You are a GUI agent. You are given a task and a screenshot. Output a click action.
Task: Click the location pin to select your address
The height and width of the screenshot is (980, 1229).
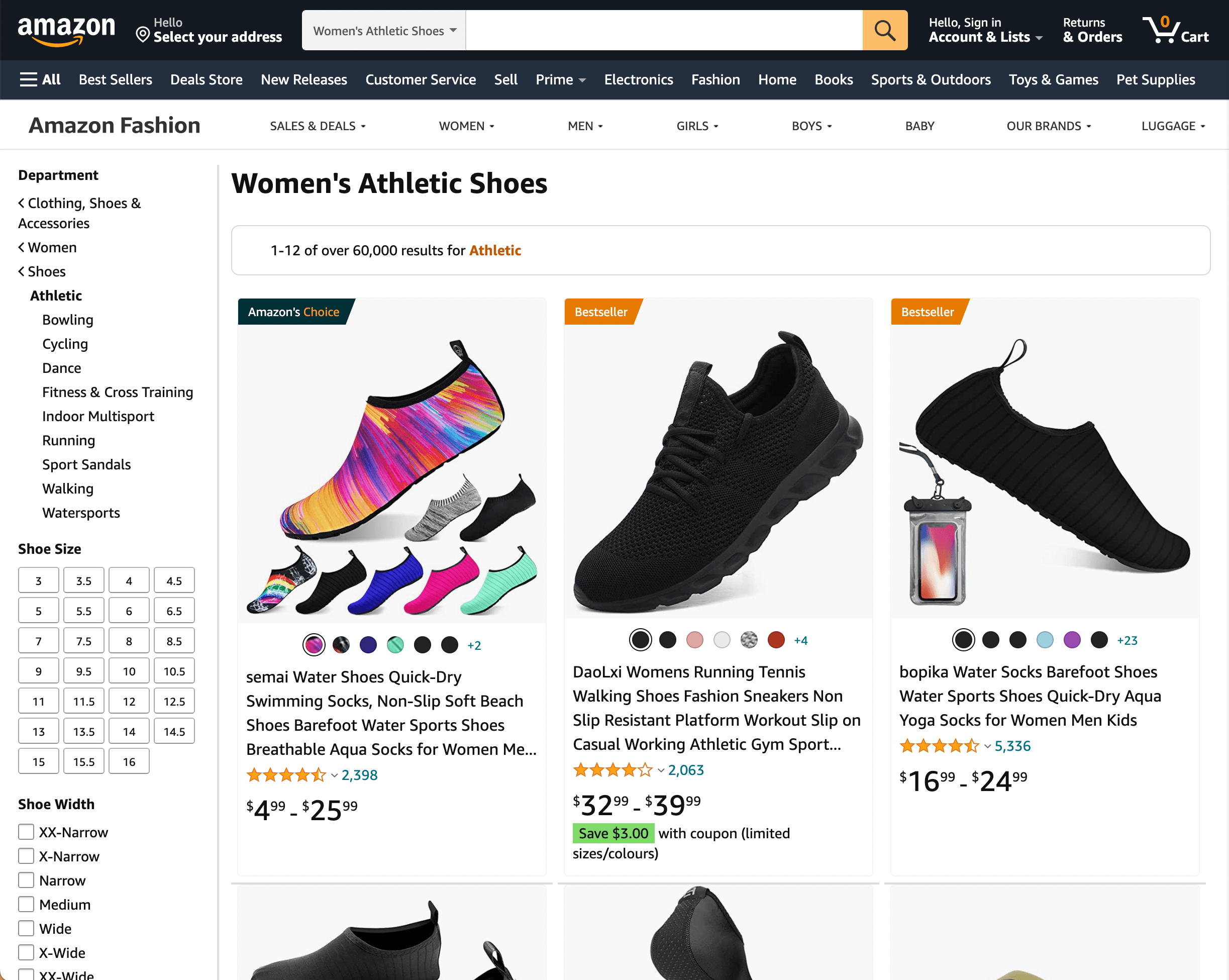[x=143, y=33]
